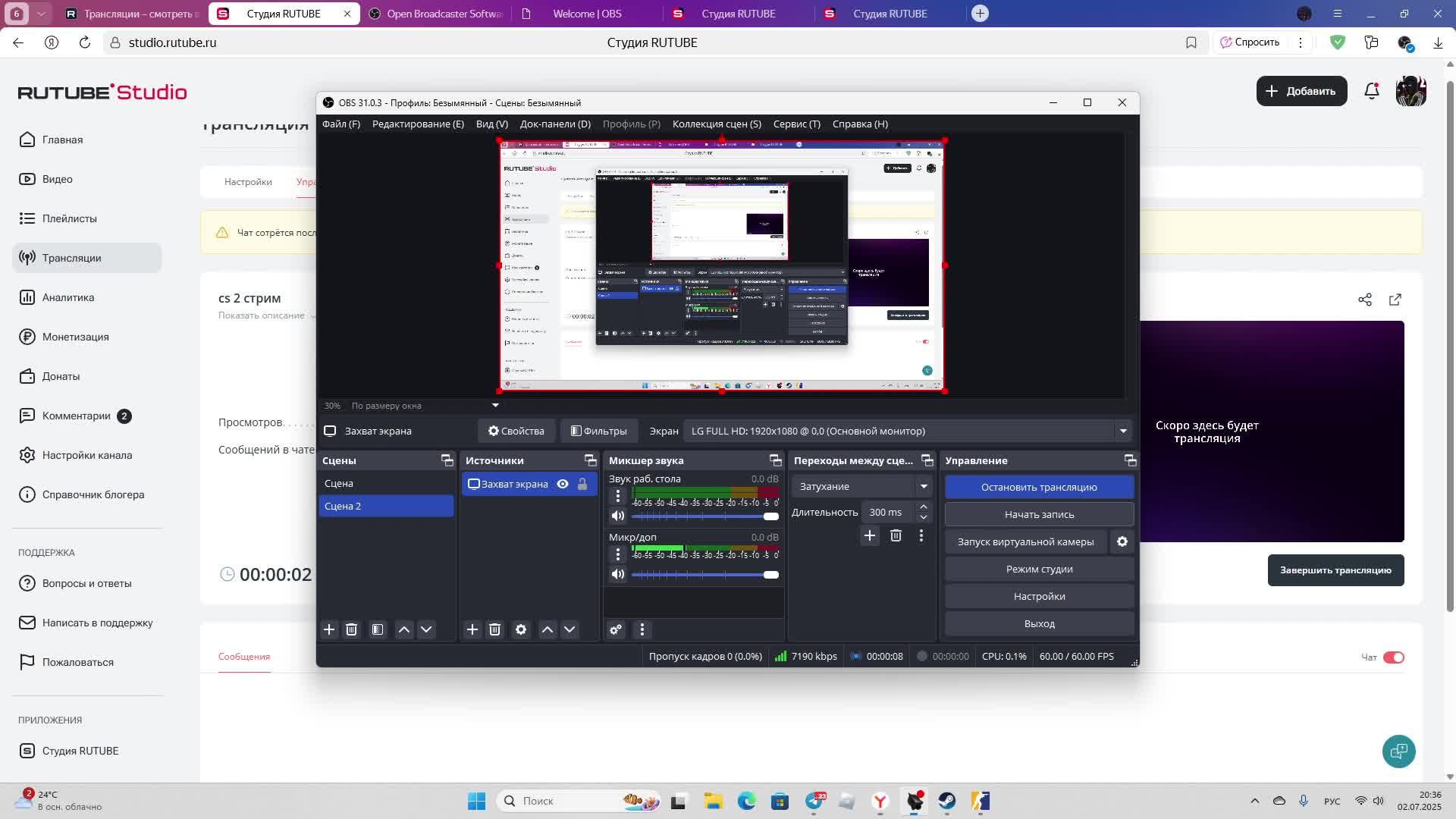Click Остановить трансляцию button
Image resolution: width=1456 pixels, height=819 pixels.
tap(1039, 487)
